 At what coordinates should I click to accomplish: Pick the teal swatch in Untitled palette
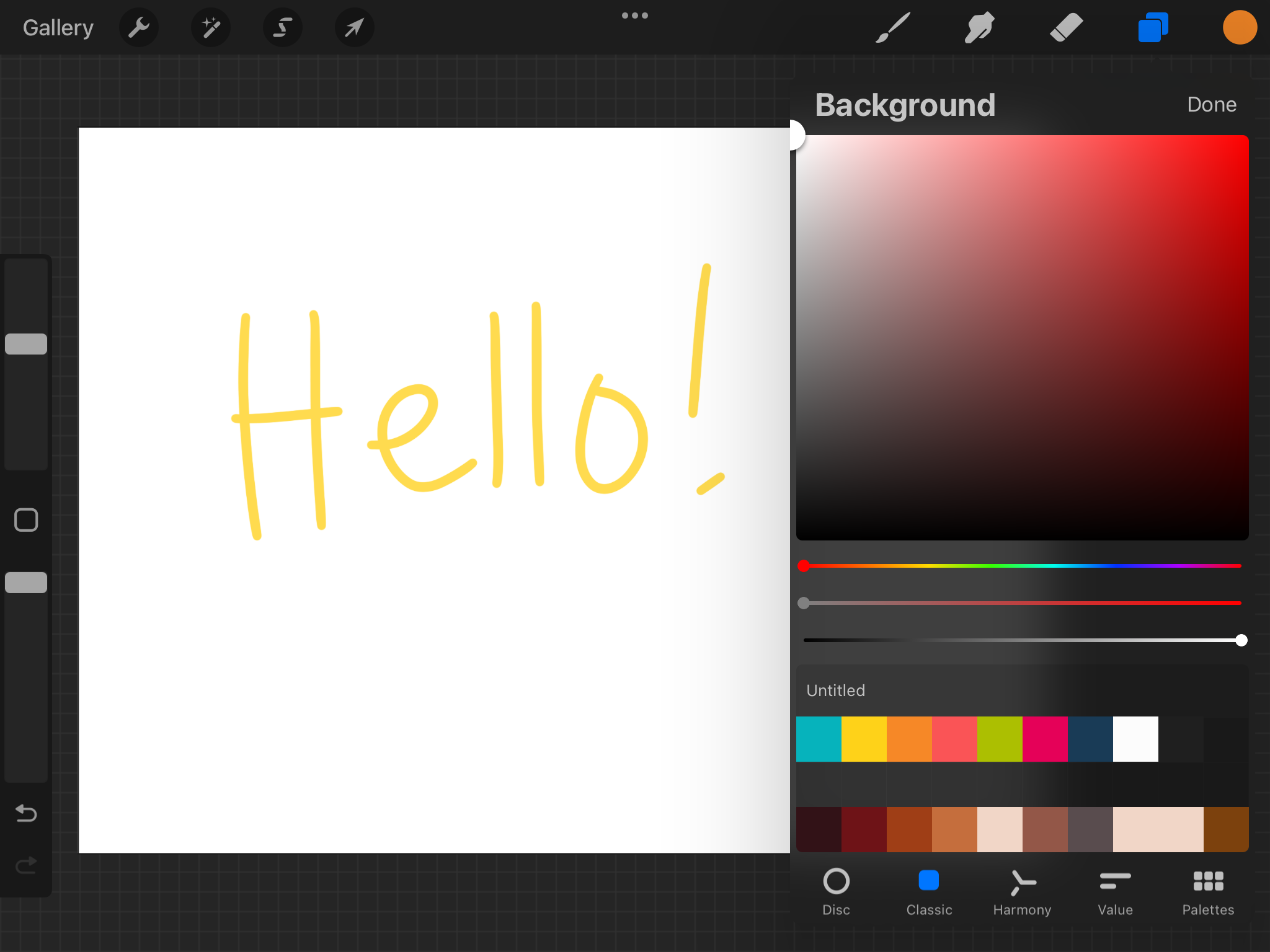point(819,739)
